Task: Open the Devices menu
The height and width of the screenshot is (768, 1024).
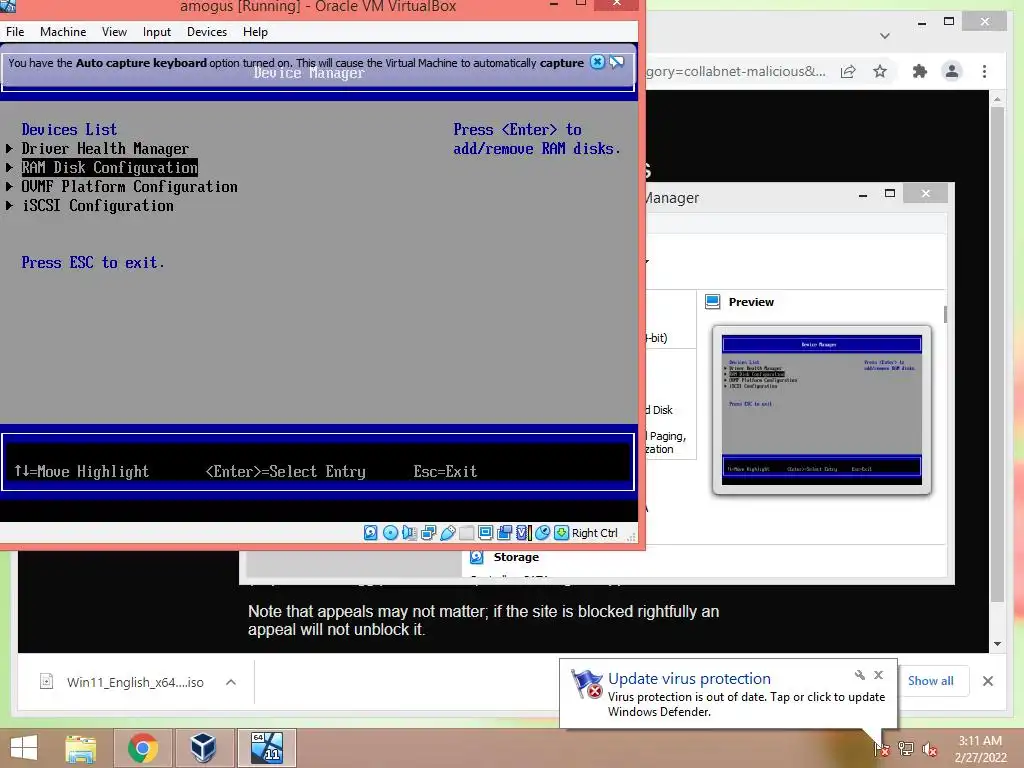Action: [207, 31]
